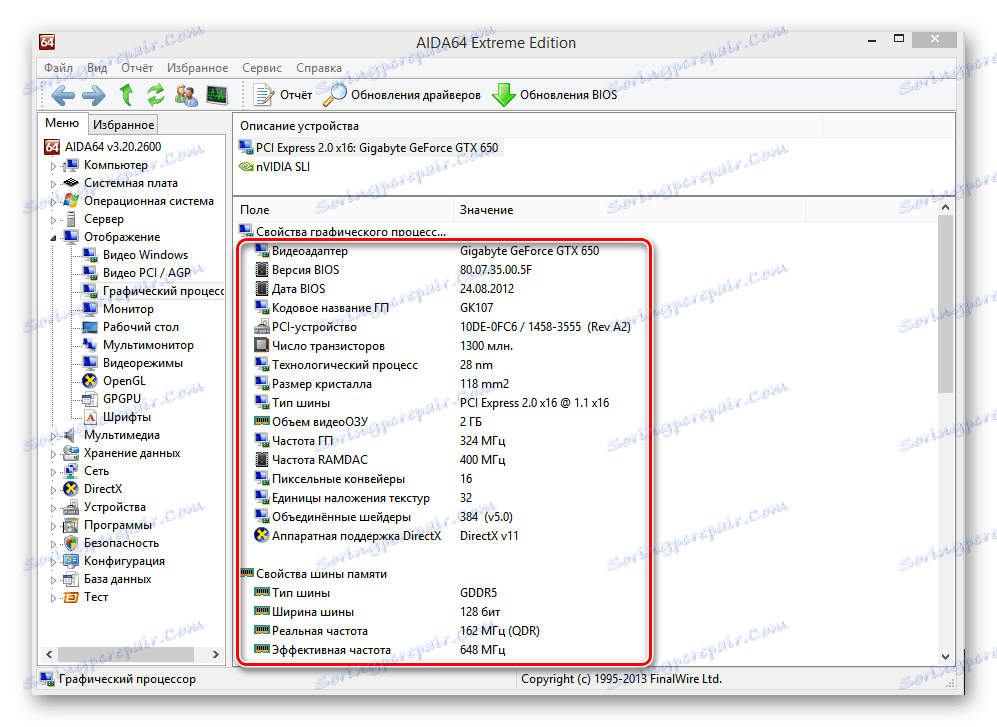Select PCI Express 2.0 x16 Gigabyte GeForce GTX 650 device
Image resolution: width=997 pixels, height=727 pixels.
(376, 148)
